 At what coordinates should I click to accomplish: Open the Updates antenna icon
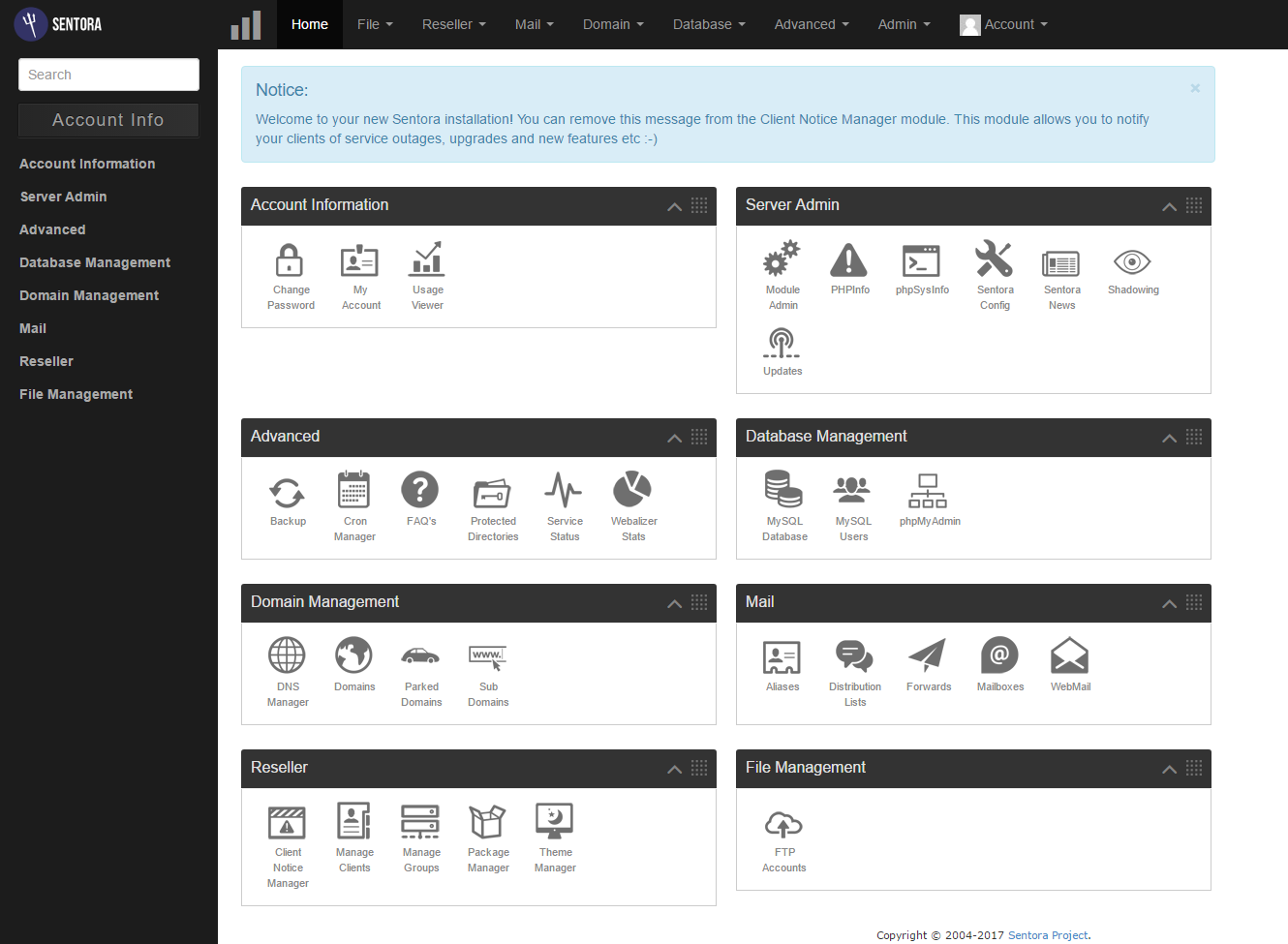(x=782, y=343)
